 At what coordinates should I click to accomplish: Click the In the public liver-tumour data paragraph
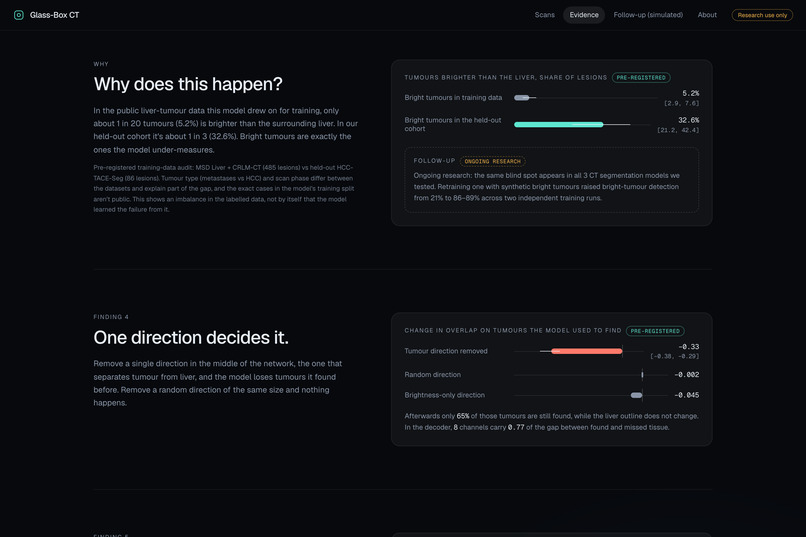pos(226,130)
